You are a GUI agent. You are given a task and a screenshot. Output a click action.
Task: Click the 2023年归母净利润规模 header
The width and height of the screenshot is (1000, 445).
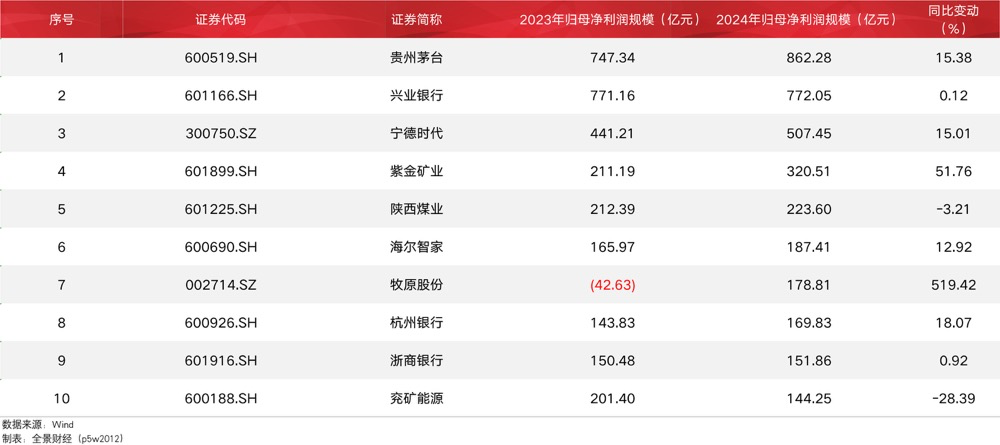(x=609, y=20)
